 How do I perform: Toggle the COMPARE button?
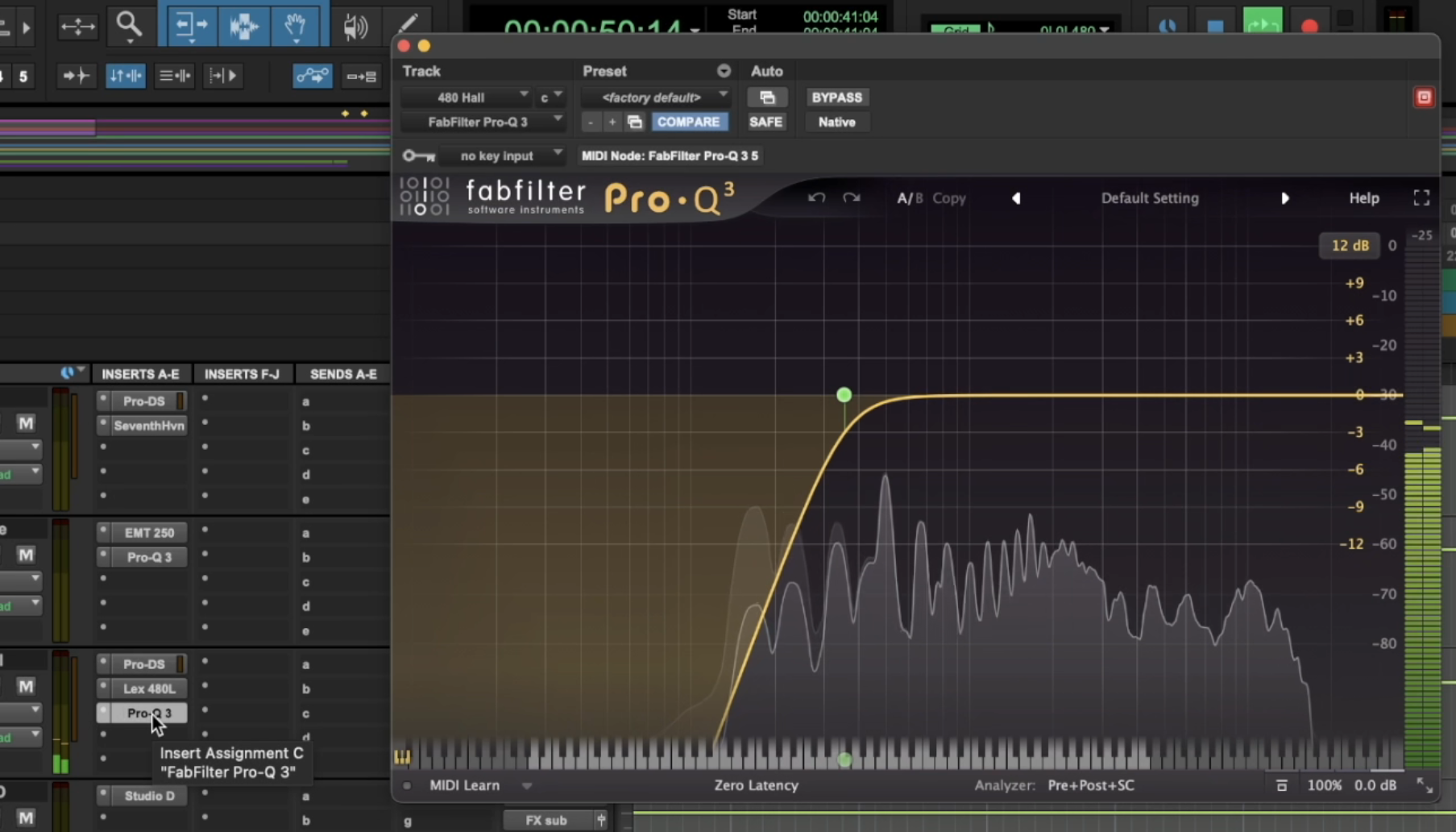pyautogui.click(x=688, y=122)
